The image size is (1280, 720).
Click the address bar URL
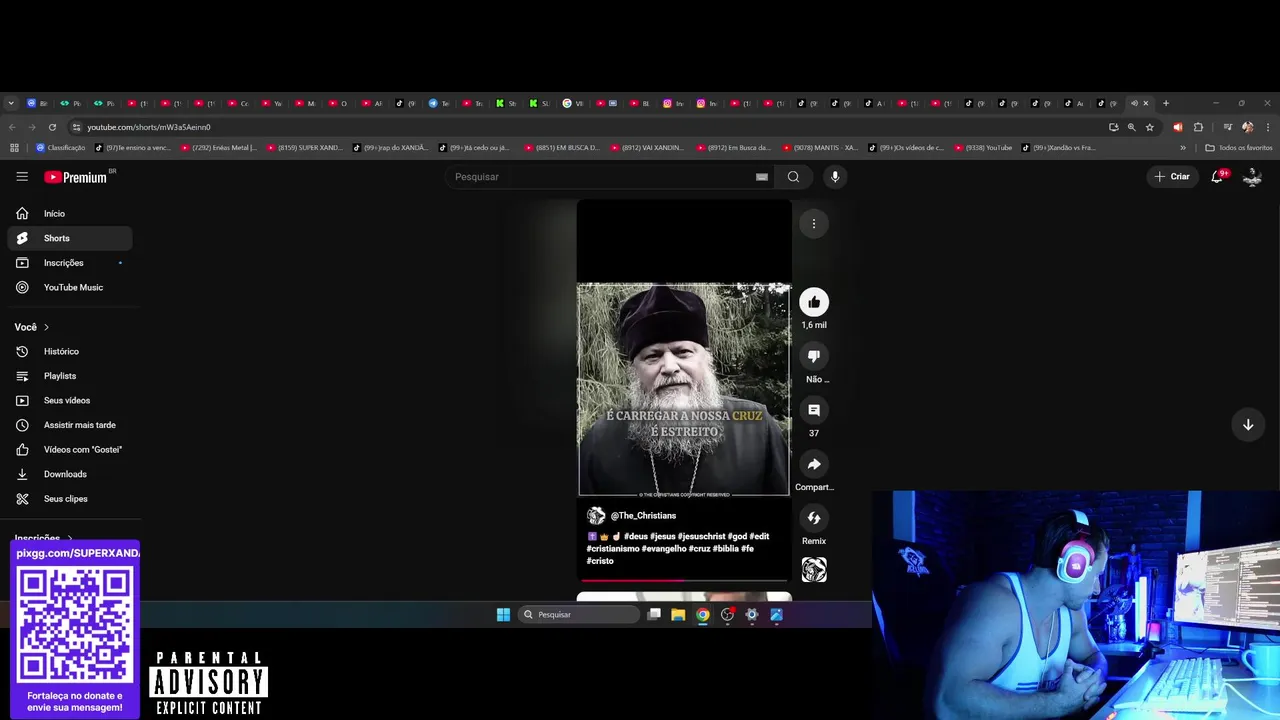(149, 127)
